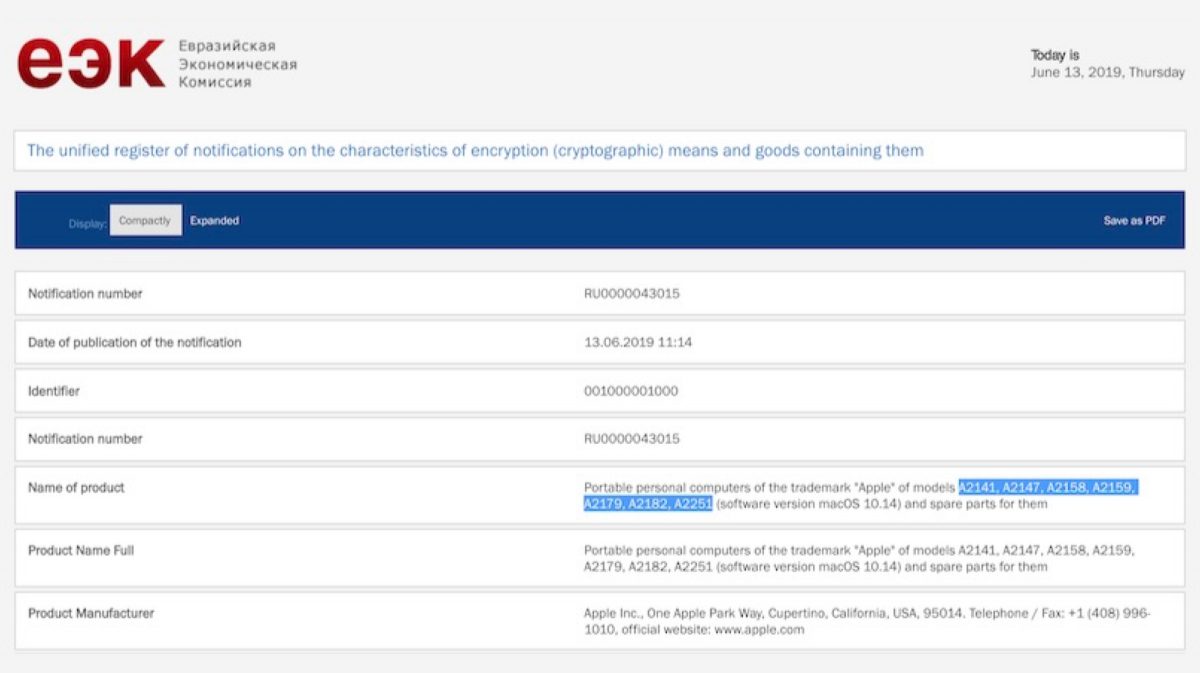Viewport: 1200px width, 673px height.
Task: Click the red EEK logo
Action: [90, 64]
